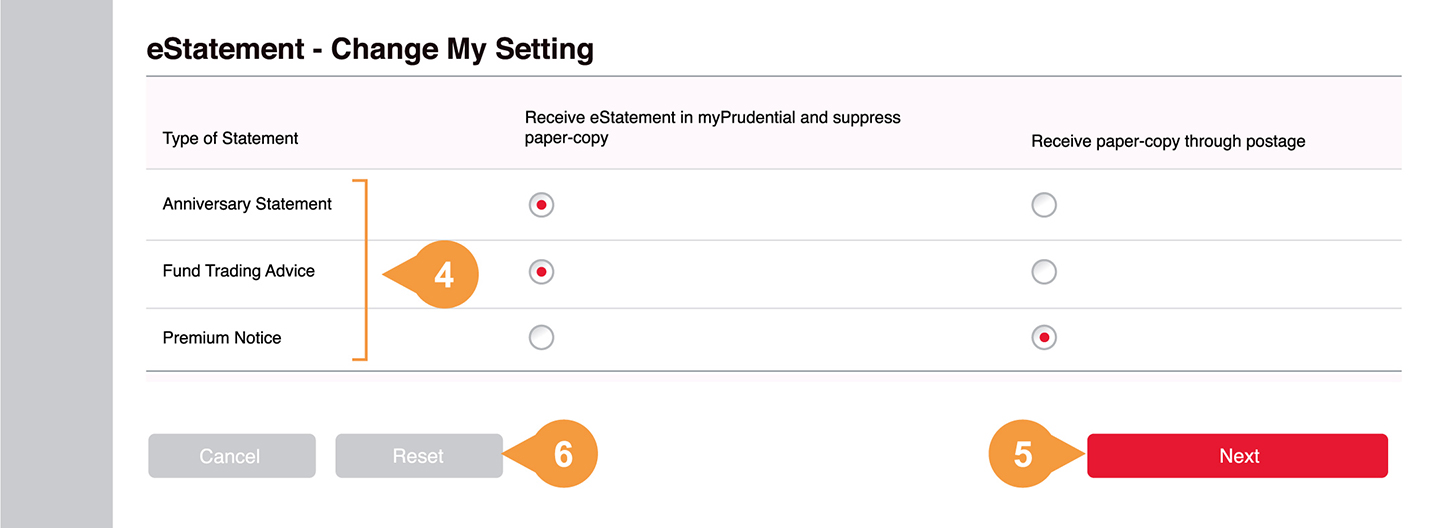
Task: Click the Premium Notice row label
Action: (x=222, y=338)
